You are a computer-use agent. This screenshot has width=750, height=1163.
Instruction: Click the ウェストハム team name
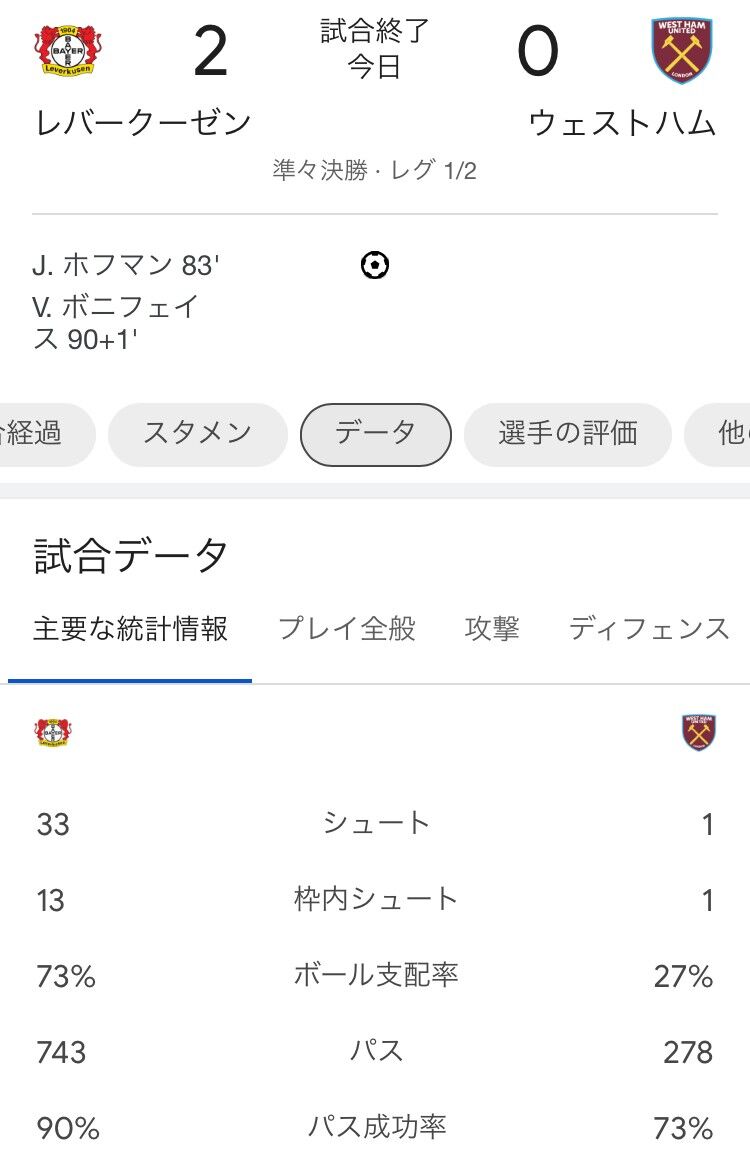click(x=622, y=123)
